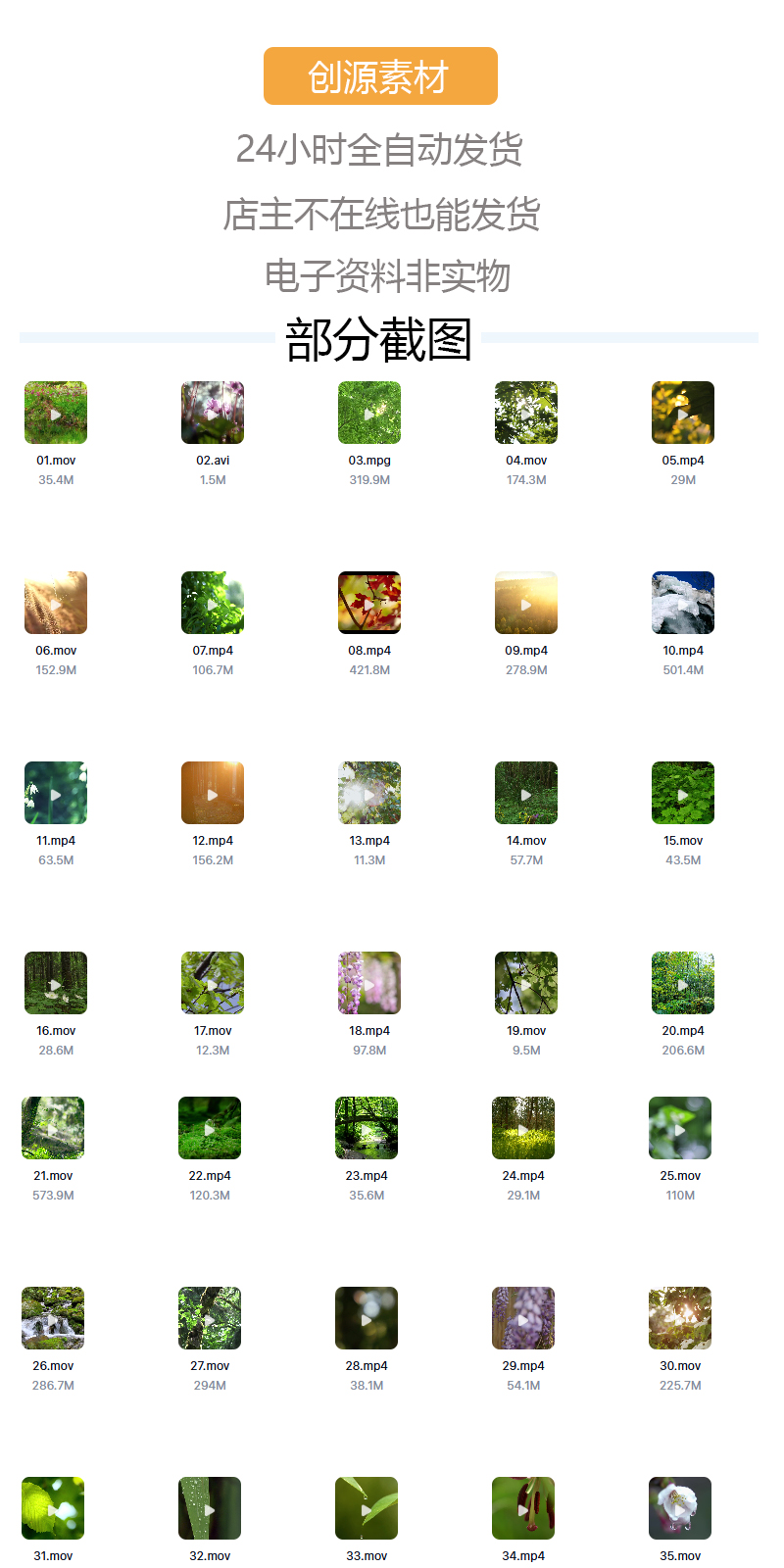Select the 14.mov video thumbnail
Screen dimensions: 784x1568
526,793
